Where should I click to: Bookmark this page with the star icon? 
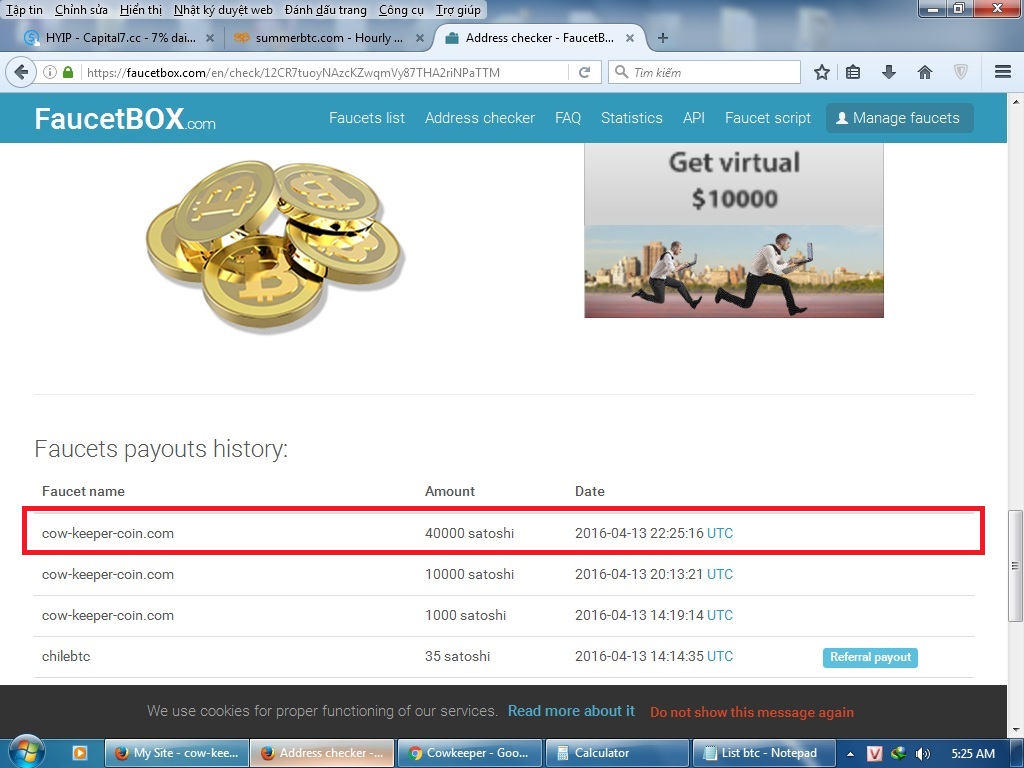822,72
